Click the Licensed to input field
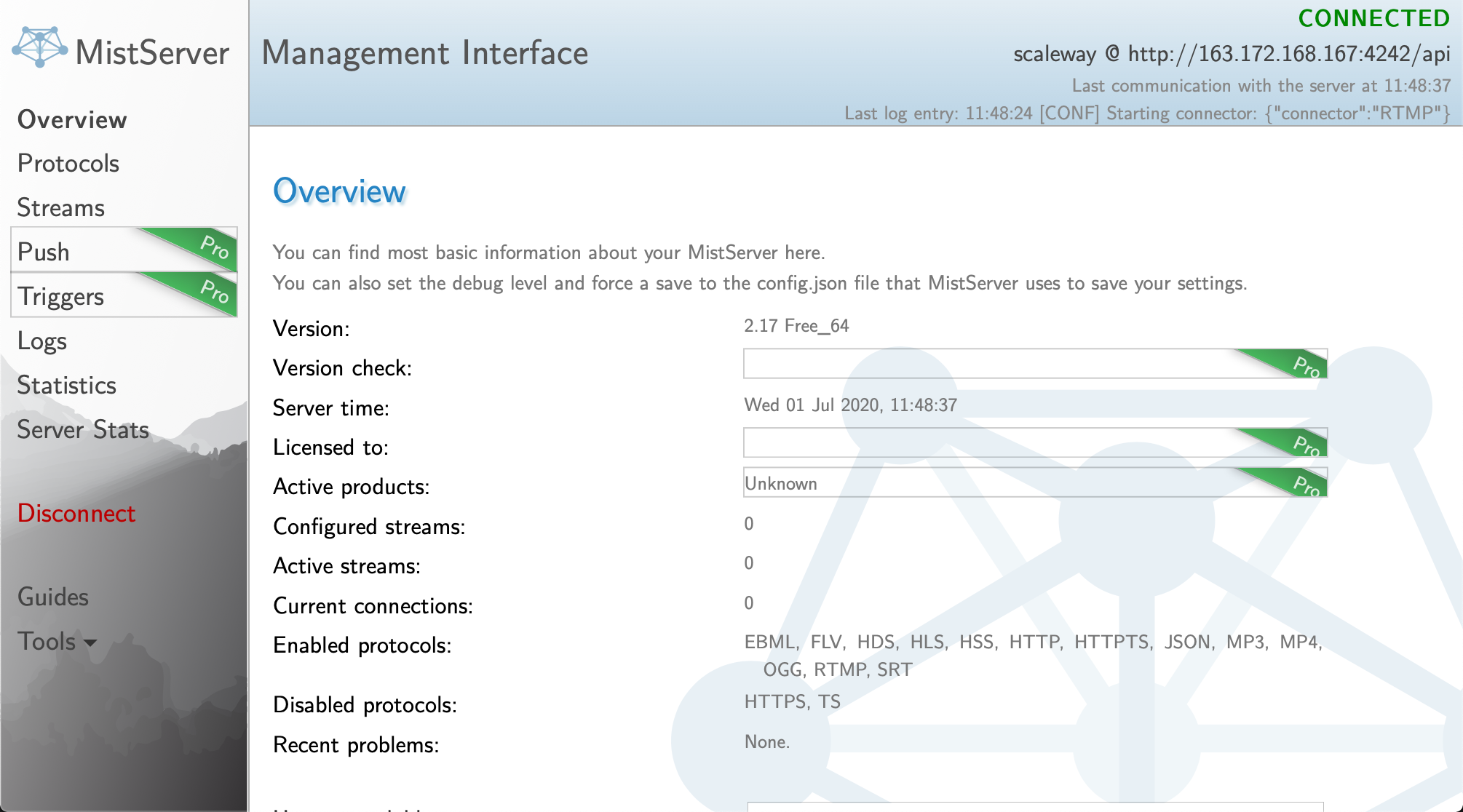Screen dimensions: 1463x812 (x=983, y=443)
